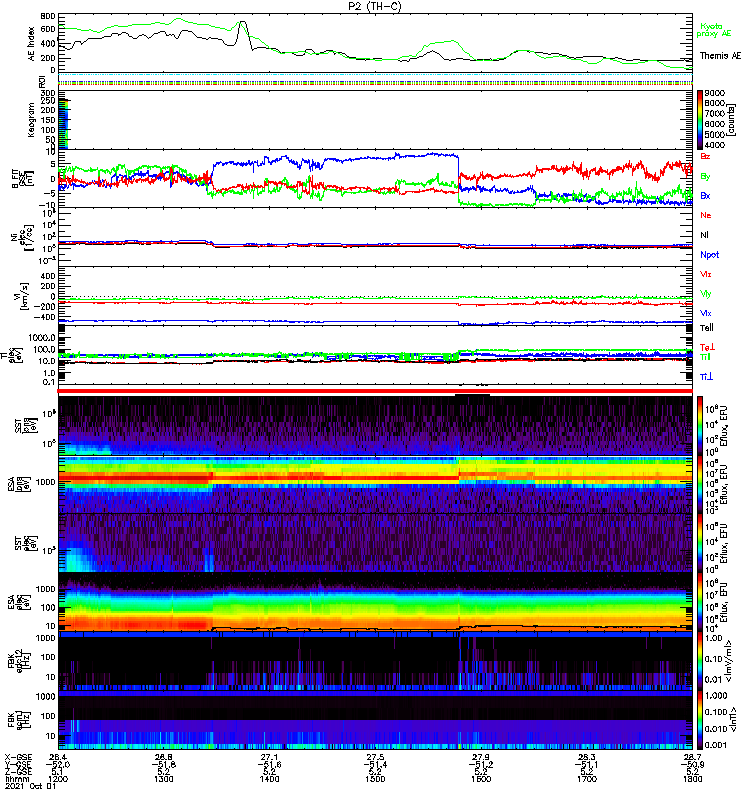
Task: Click the ESA electrons Eflux color bar
Action: (700, 603)
